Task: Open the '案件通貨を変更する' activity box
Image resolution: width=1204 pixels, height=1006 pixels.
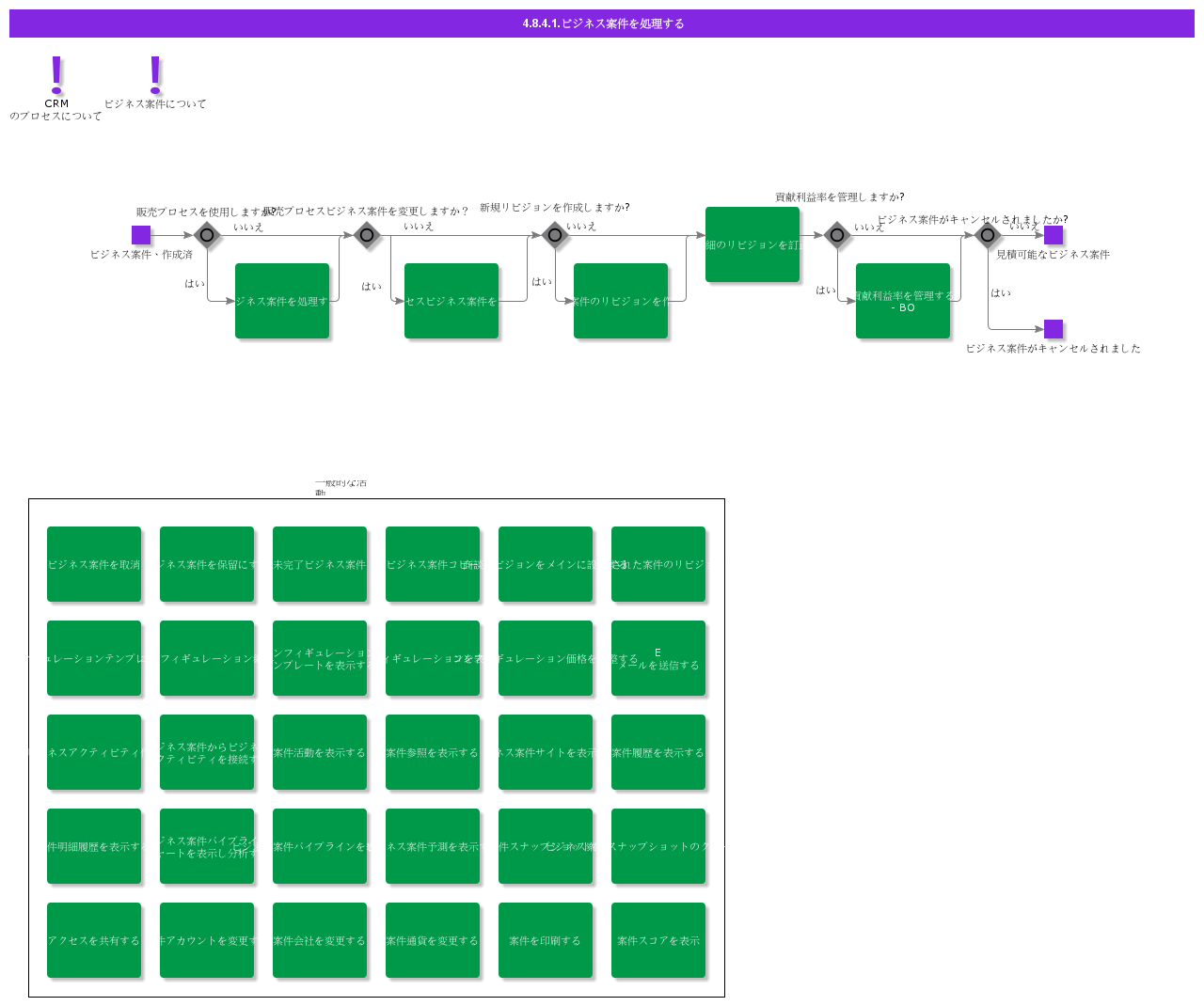Action: [433, 940]
